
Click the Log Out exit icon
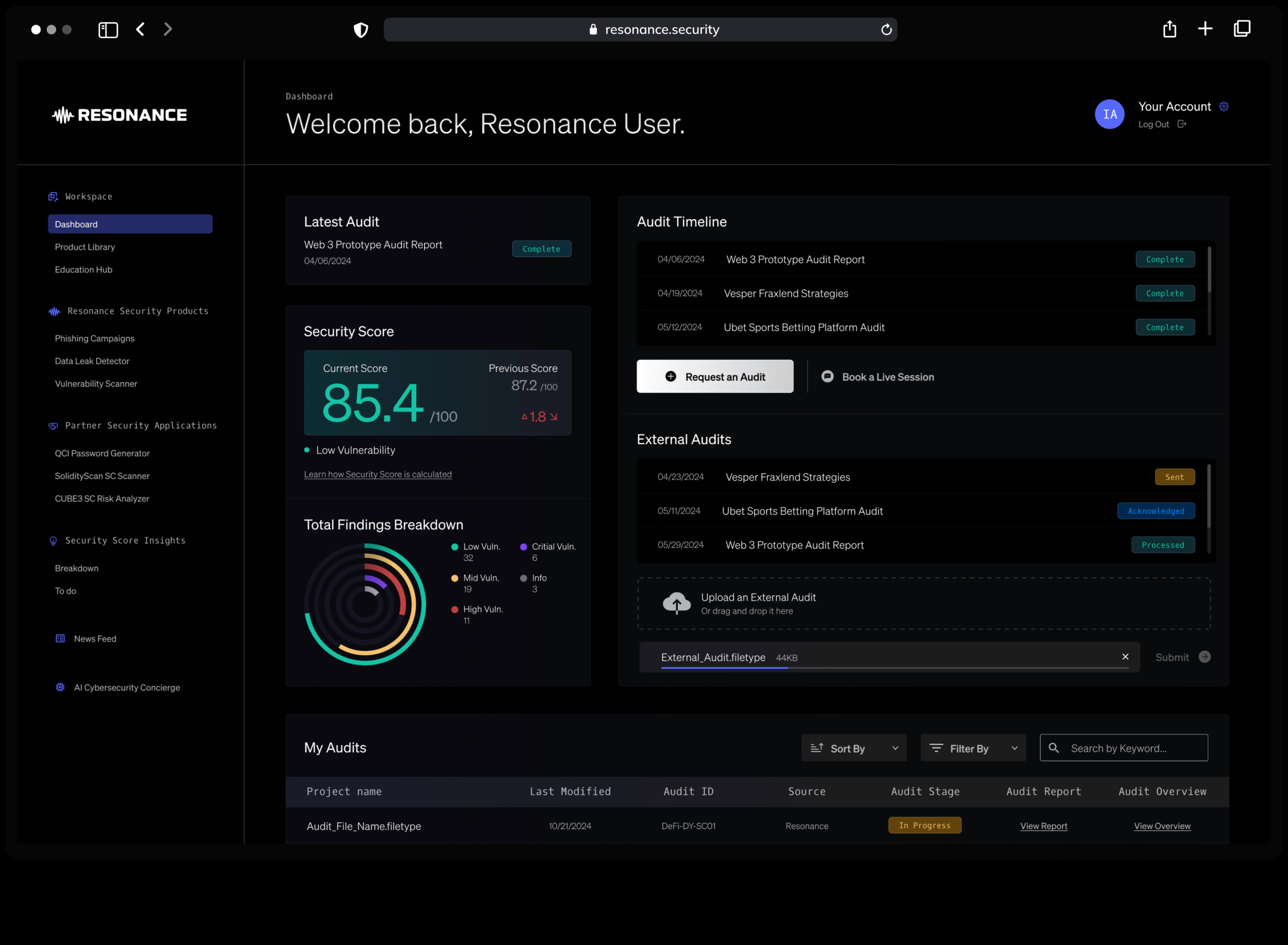(1181, 124)
